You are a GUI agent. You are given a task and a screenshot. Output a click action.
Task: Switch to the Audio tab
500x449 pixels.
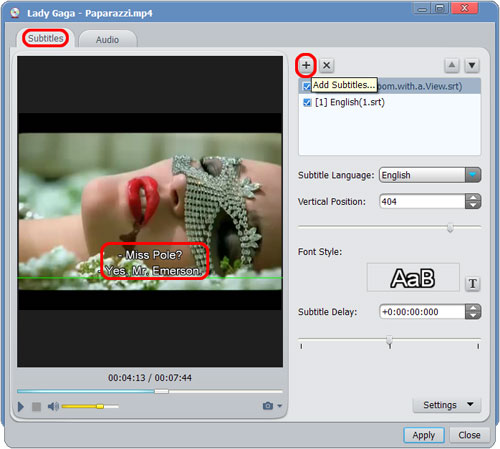107,39
